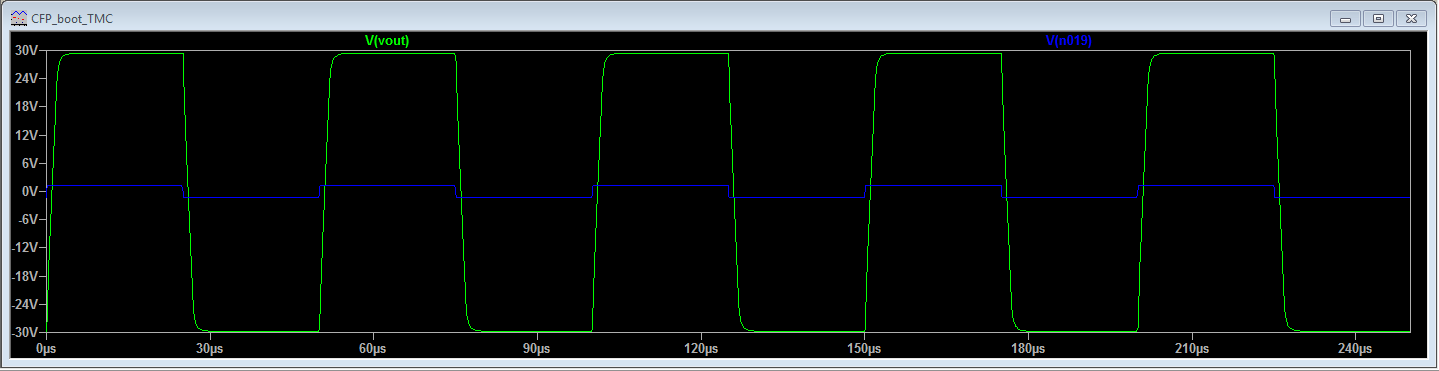Click the V(vout) trace label
The image size is (1439, 371).
point(387,41)
